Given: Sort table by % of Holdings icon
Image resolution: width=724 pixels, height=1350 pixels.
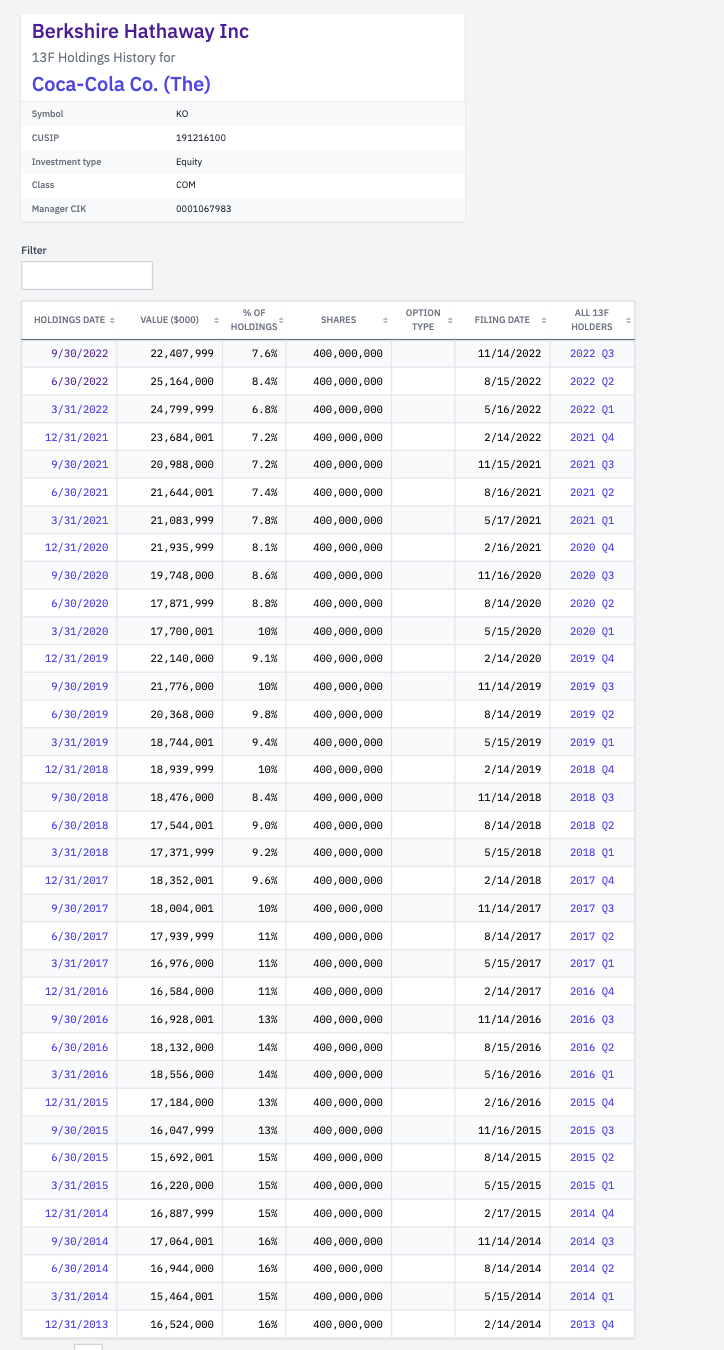Looking at the screenshot, I should pos(281,320).
